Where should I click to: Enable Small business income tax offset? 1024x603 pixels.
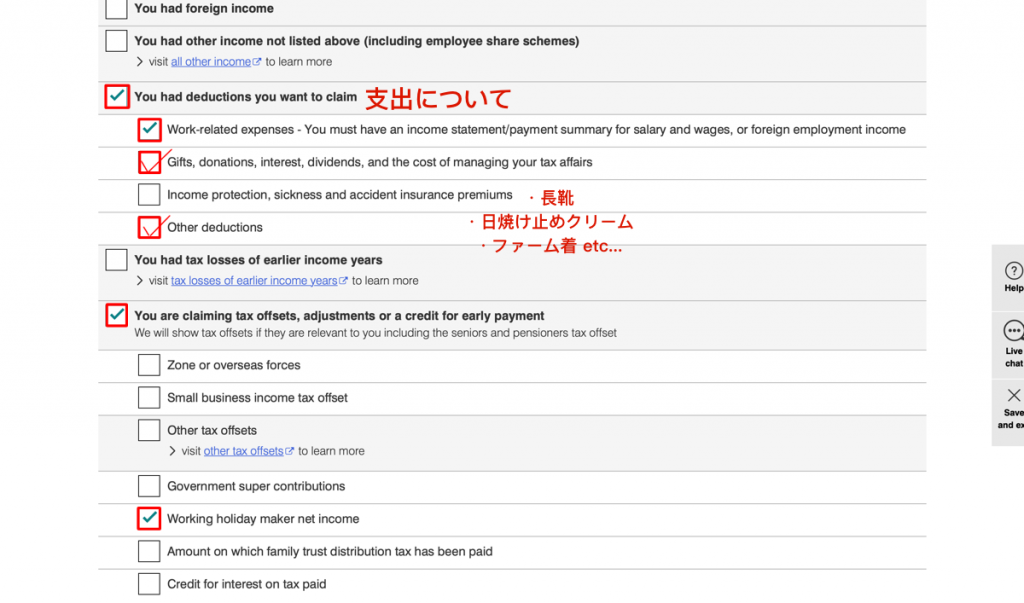[149, 398]
